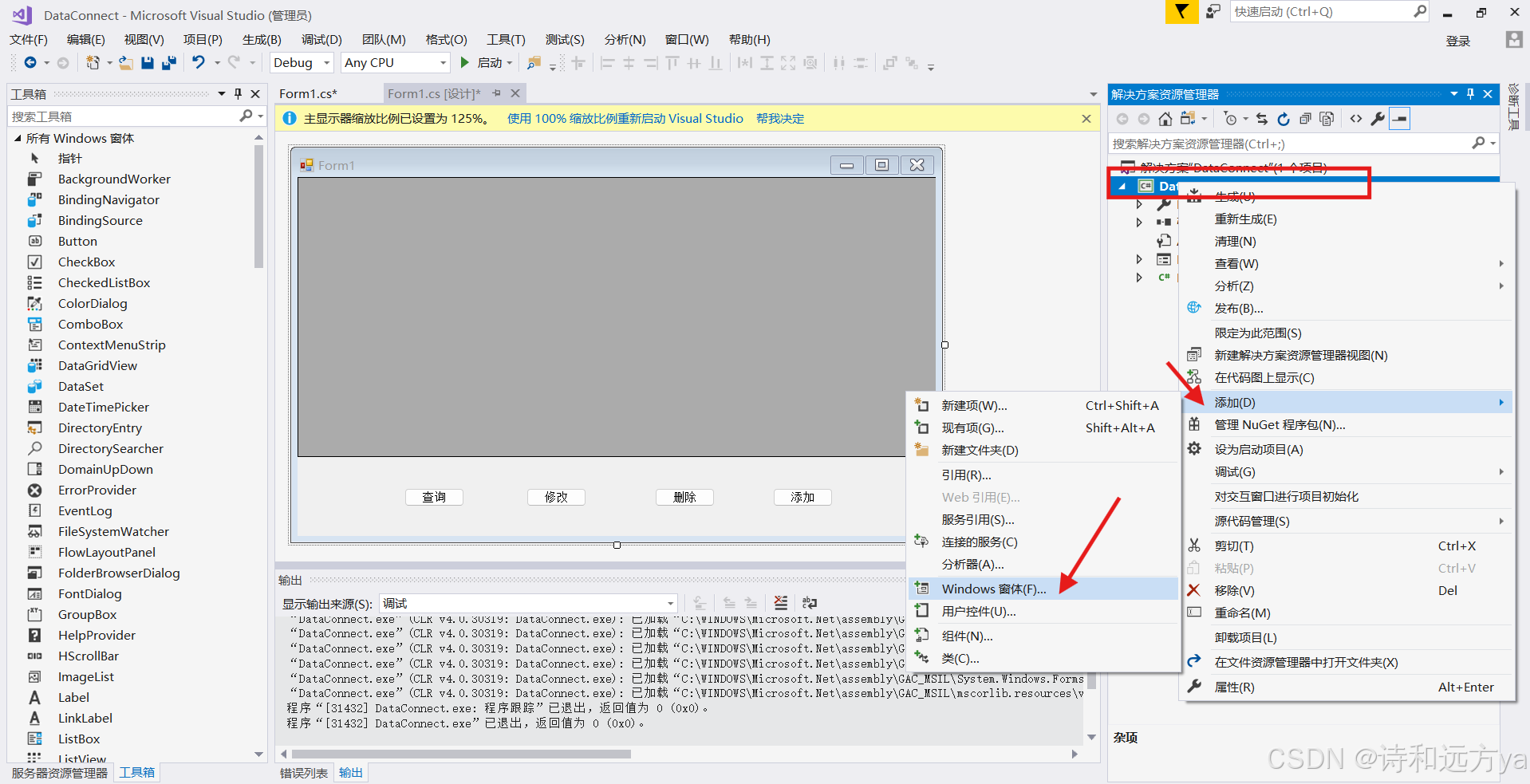The height and width of the screenshot is (784, 1530).
Task: Select 管理 NuGet 程序包(N)... in context menu
Action: tap(1347, 425)
